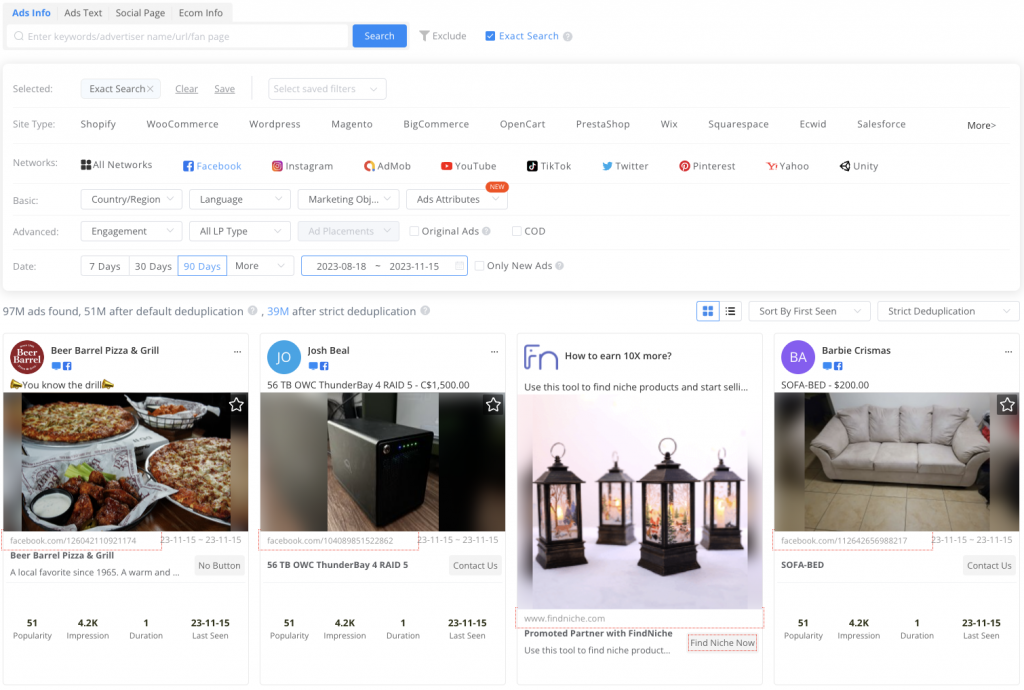Show More site types

click(981, 125)
